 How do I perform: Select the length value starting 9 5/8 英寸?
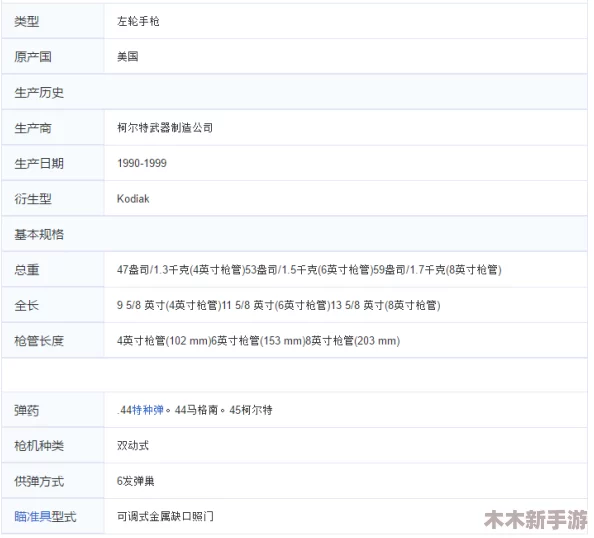(x=278, y=305)
